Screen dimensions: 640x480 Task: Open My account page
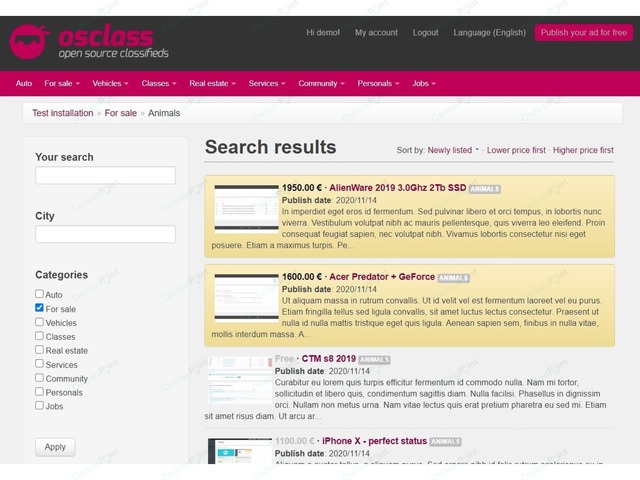click(x=376, y=33)
